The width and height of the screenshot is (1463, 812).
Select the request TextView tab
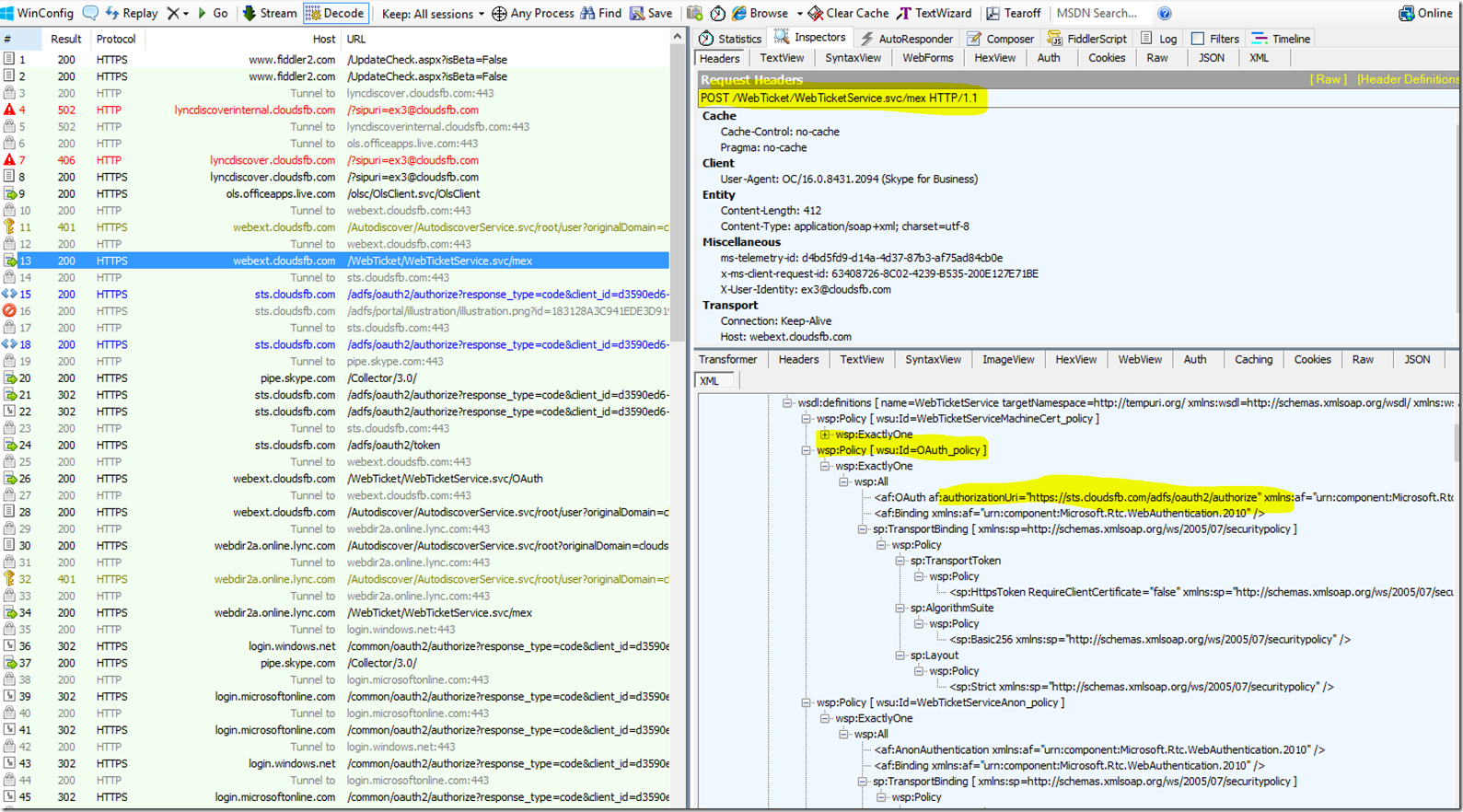[x=782, y=58]
